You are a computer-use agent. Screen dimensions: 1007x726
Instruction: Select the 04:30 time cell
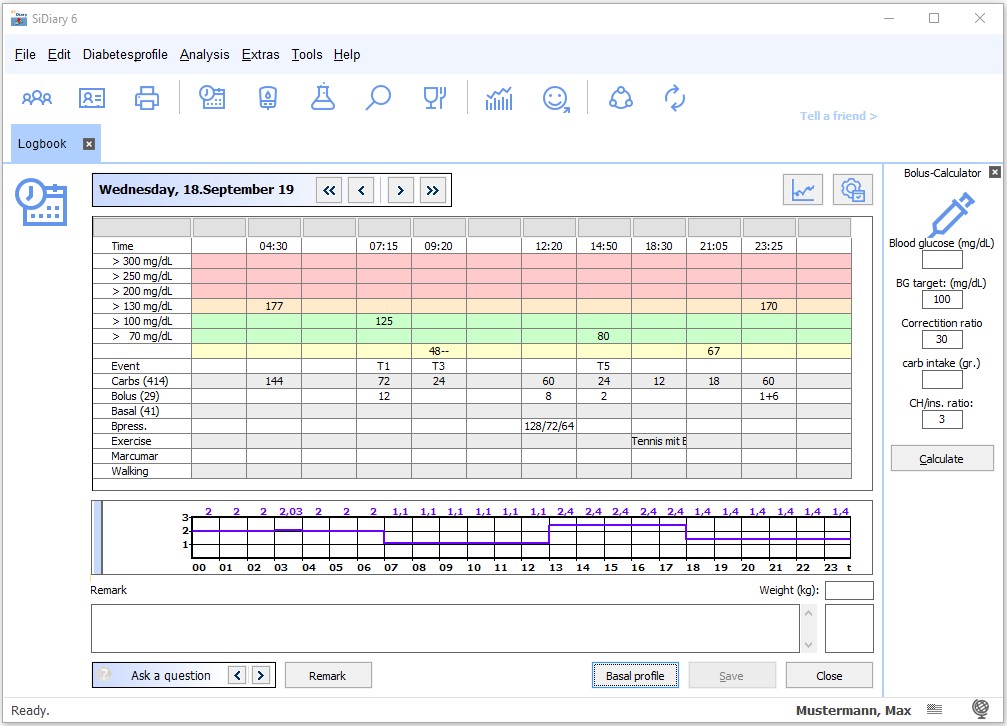[274, 246]
